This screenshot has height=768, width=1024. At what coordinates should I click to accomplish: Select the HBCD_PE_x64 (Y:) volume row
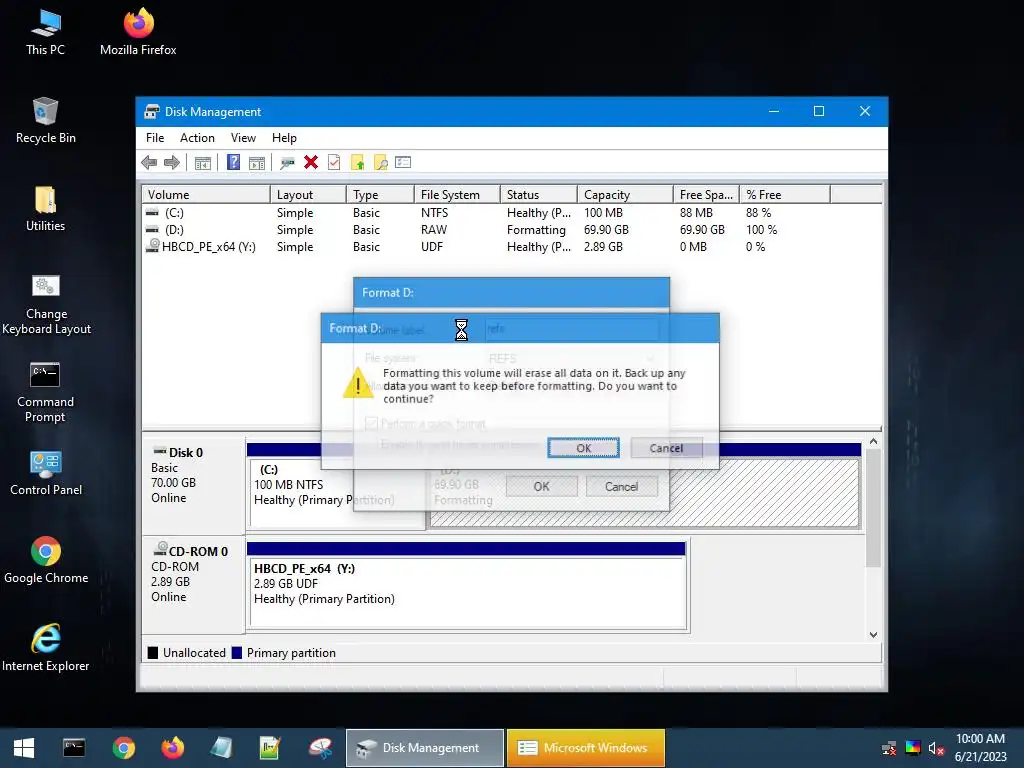coord(511,247)
